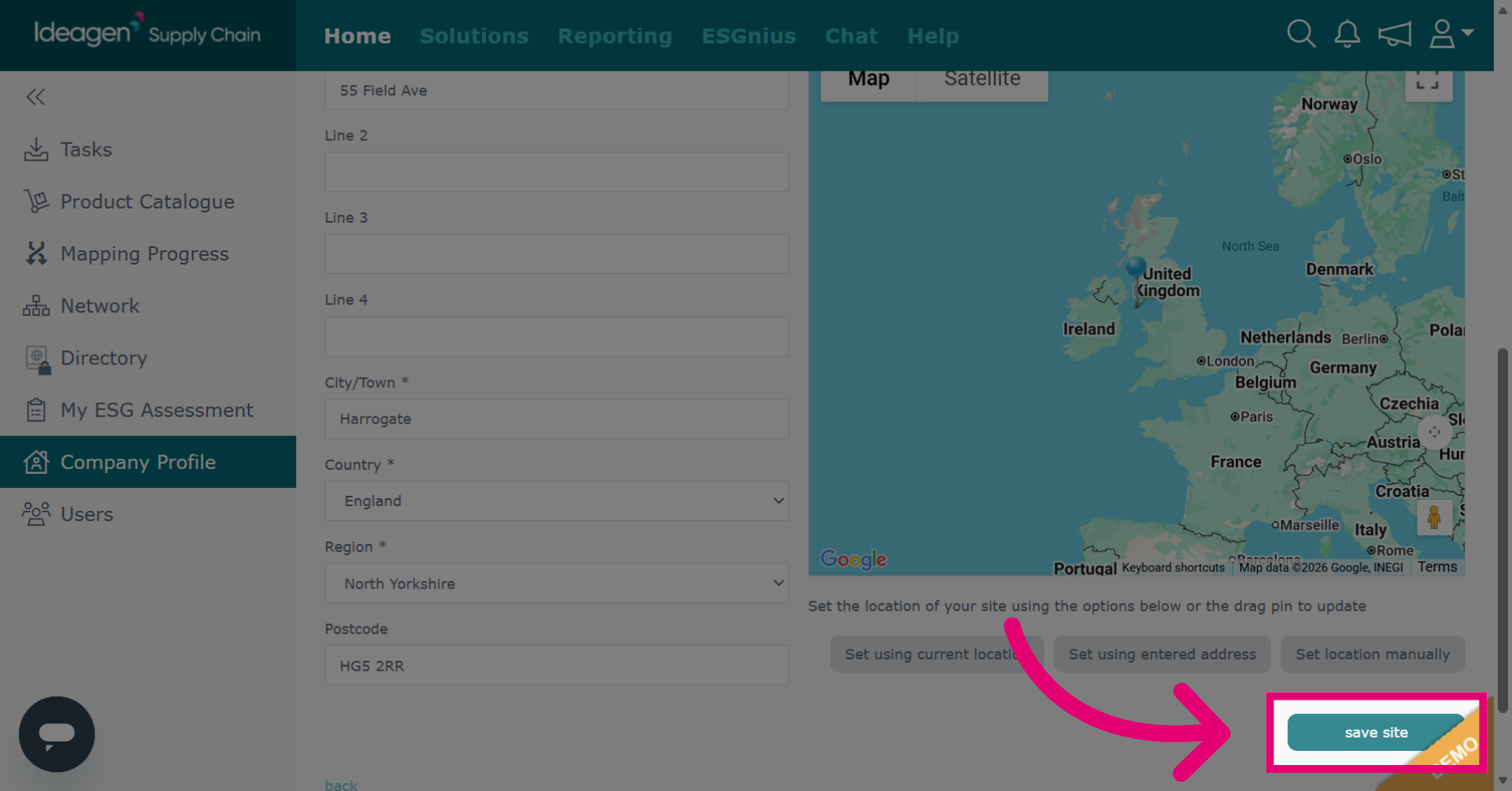Open Users in the sidebar
1512x791 pixels.
coord(148,514)
